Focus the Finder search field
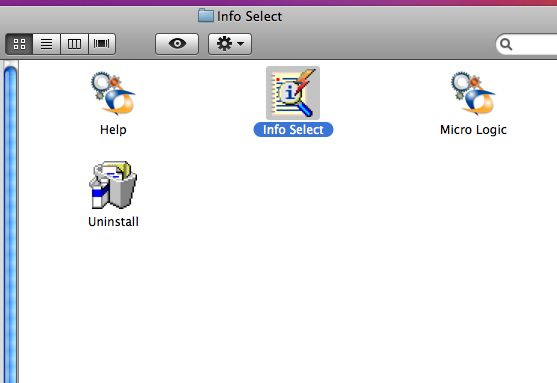The height and width of the screenshot is (383, 557). pos(528,44)
